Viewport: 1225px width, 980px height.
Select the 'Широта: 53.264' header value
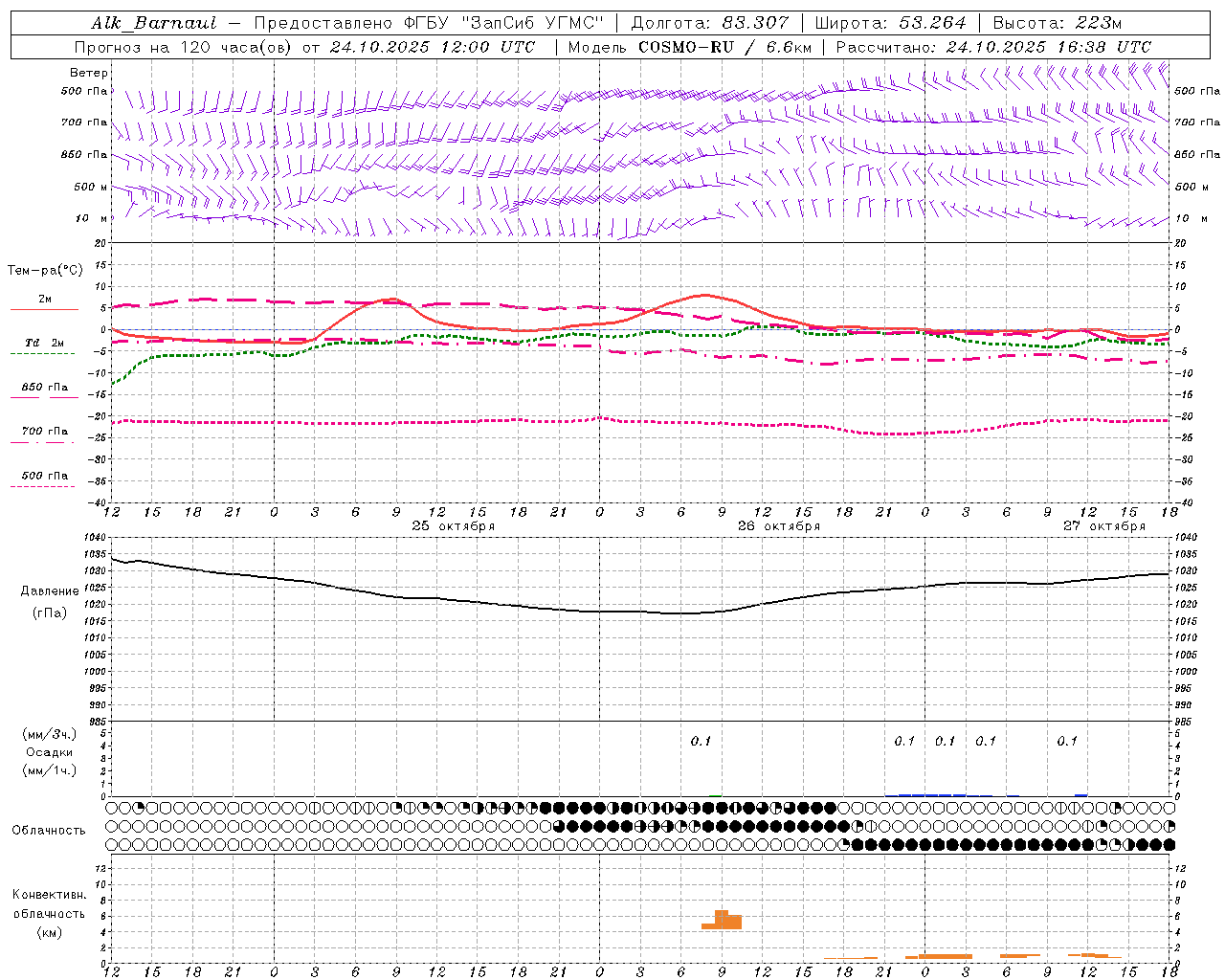[890, 23]
